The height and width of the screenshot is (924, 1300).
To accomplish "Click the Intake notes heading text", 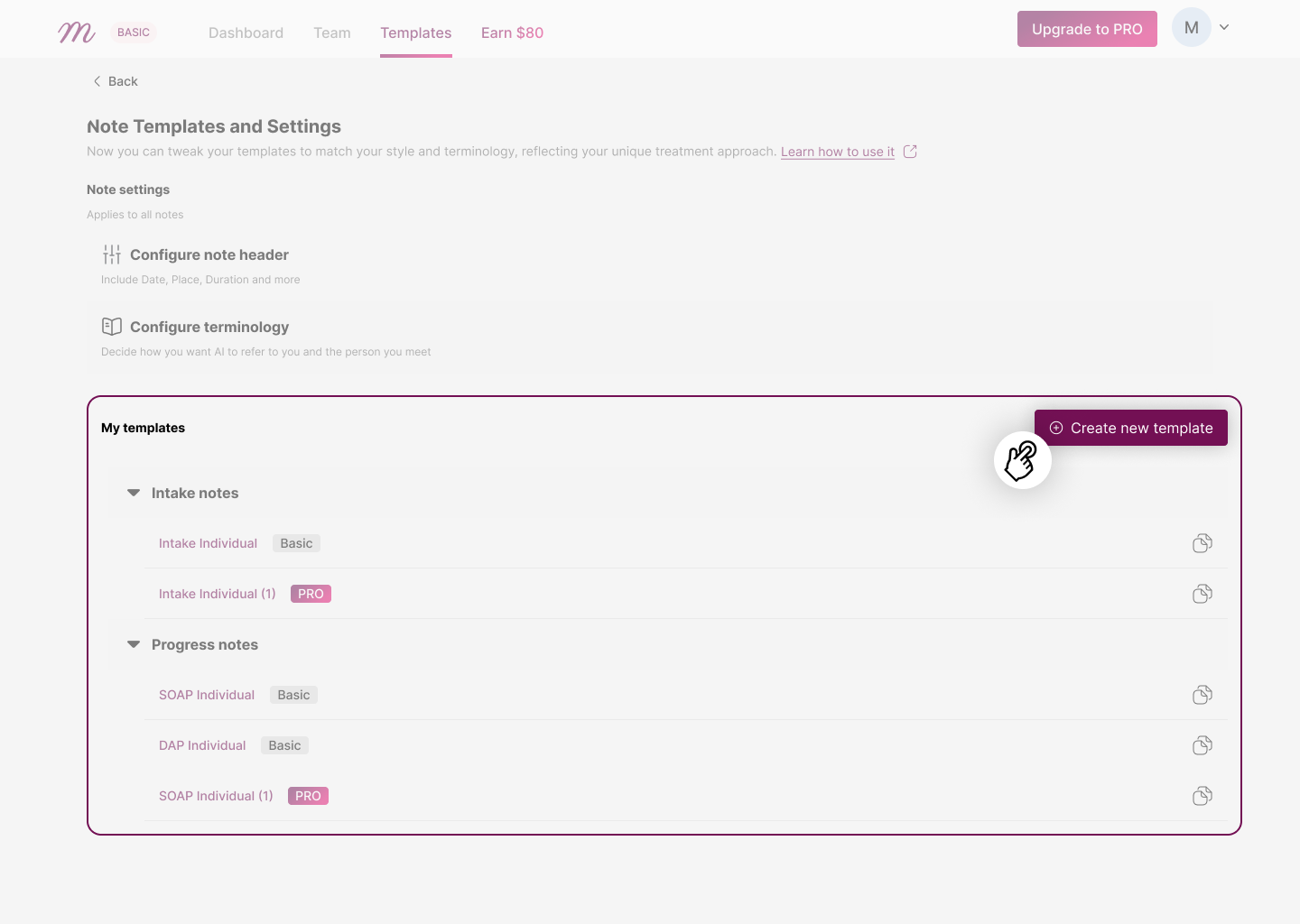I will [195, 493].
